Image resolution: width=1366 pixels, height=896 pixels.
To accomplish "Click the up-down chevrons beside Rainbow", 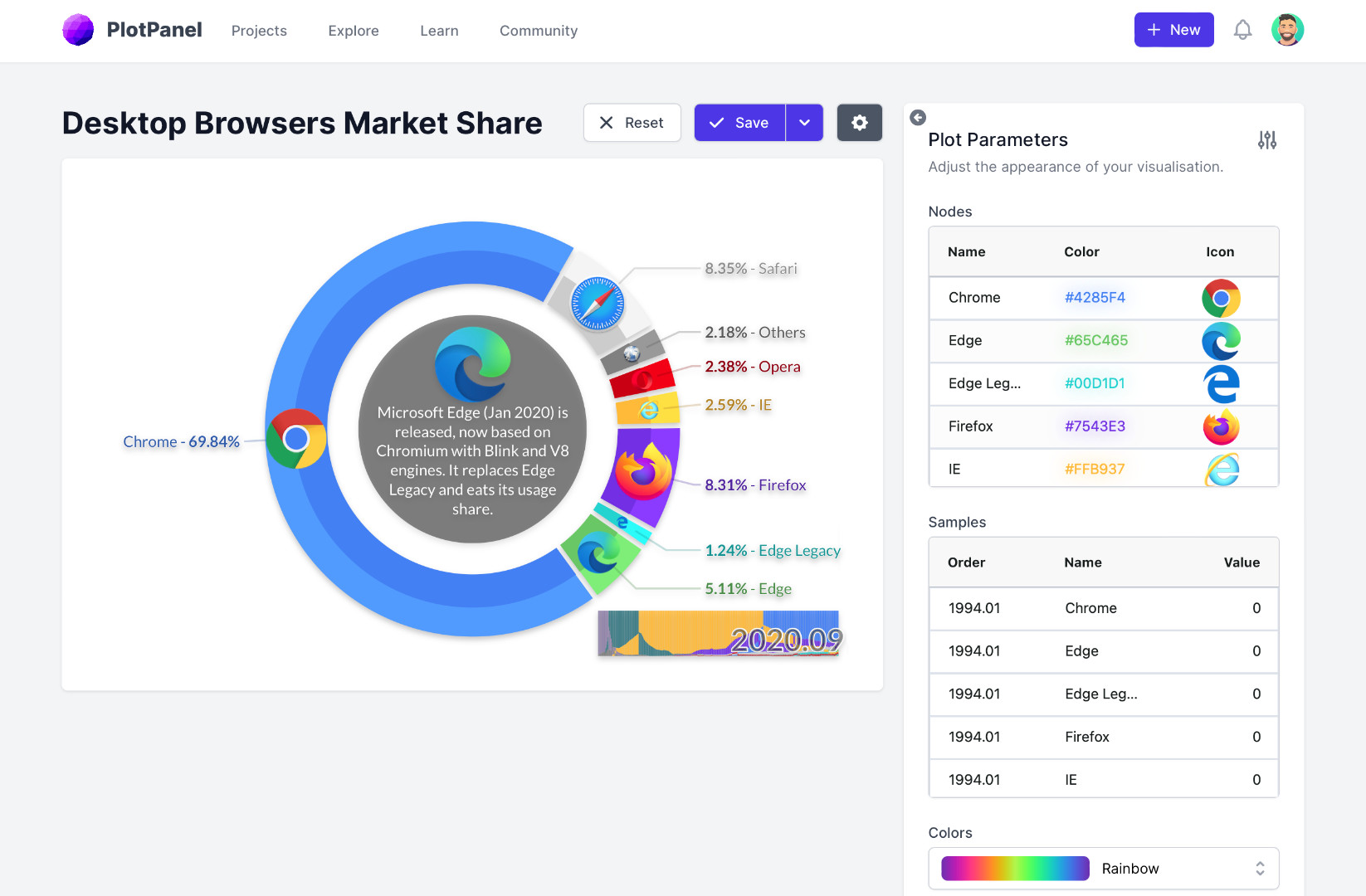I will point(1260,868).
